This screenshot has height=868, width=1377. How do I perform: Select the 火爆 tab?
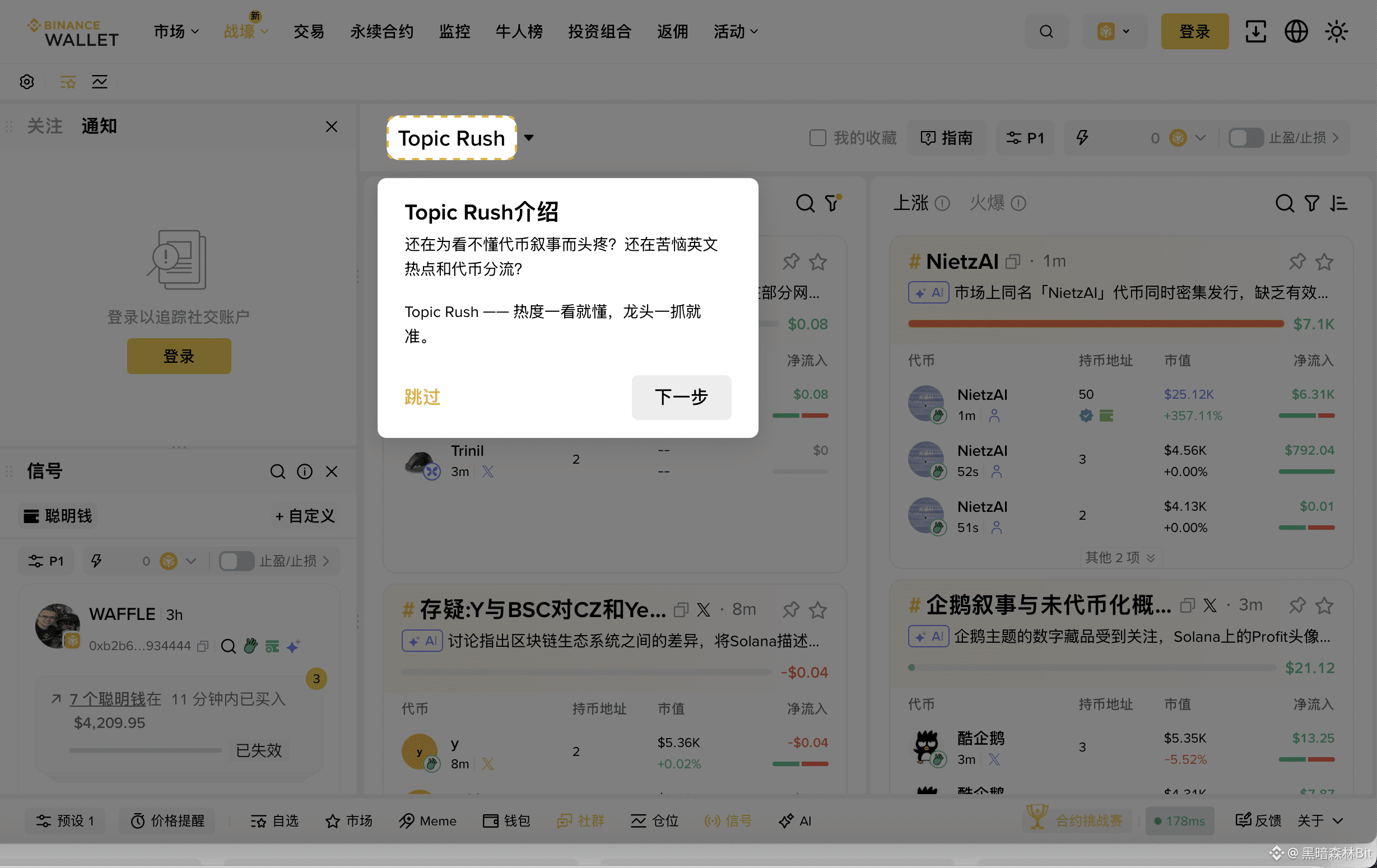987,203
